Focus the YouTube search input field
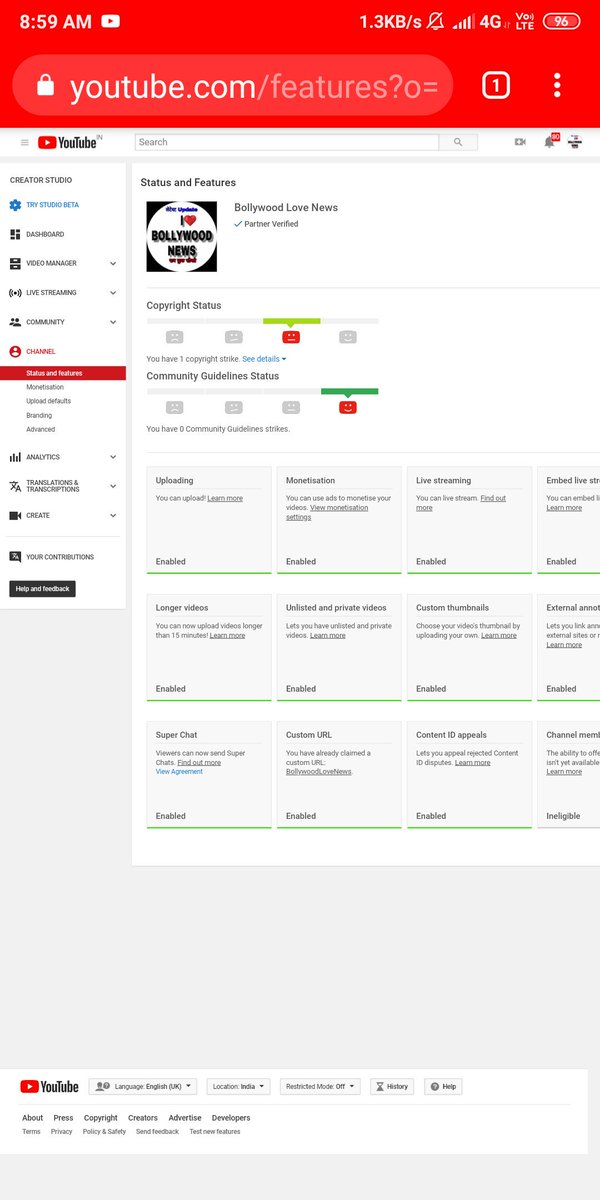Image resolution: width=600 pixels, height=1200 pixels. coord(287,142)
